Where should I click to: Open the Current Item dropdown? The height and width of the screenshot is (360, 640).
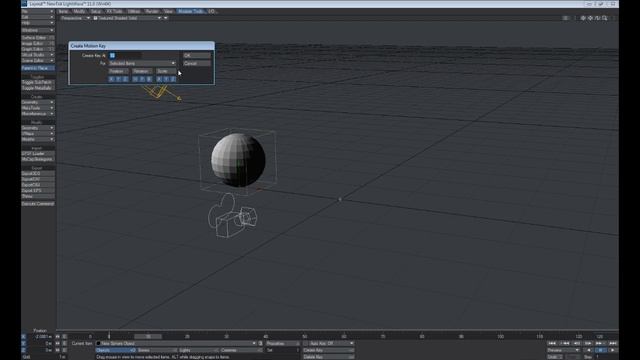tap(176, 344)
